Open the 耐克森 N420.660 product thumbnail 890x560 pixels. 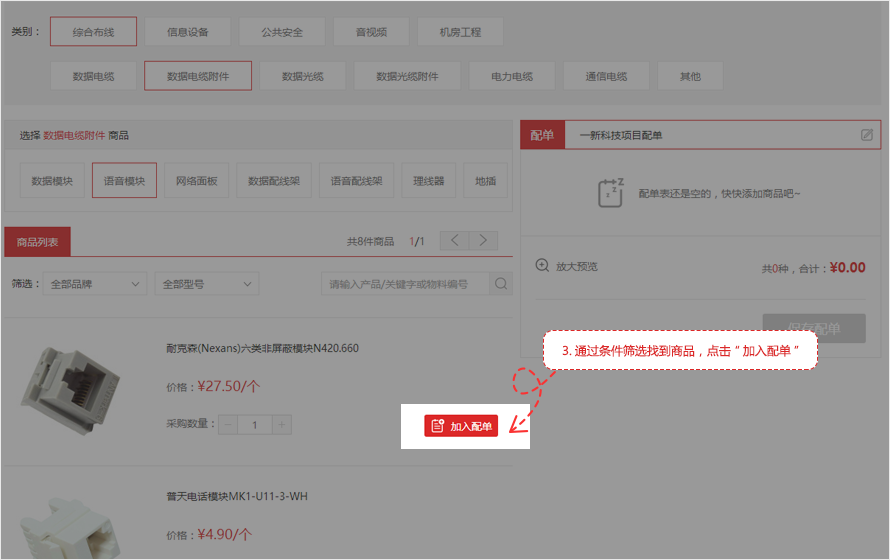(x=62, y=388)
